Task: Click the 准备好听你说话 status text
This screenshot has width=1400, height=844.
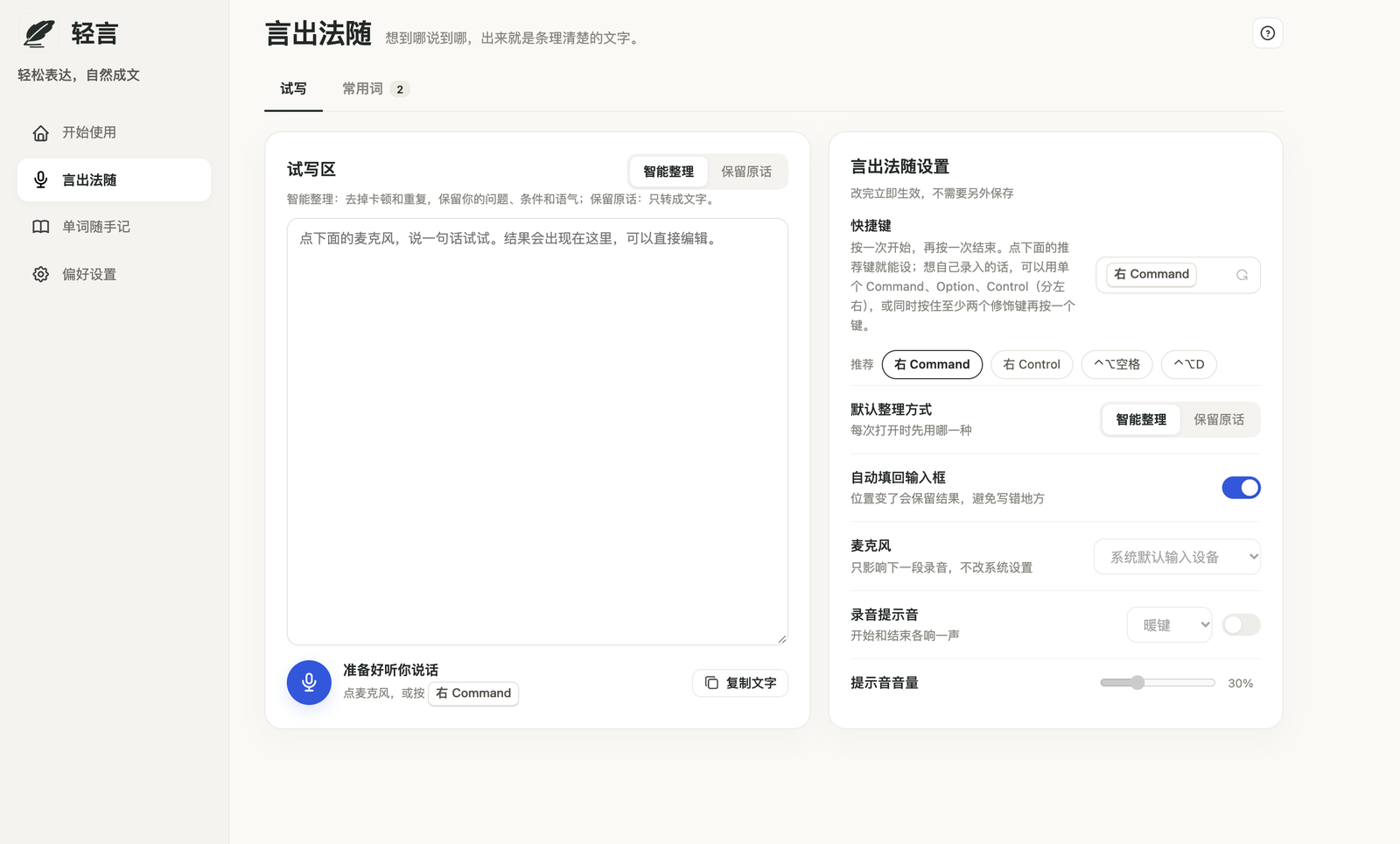Action: 390,670
